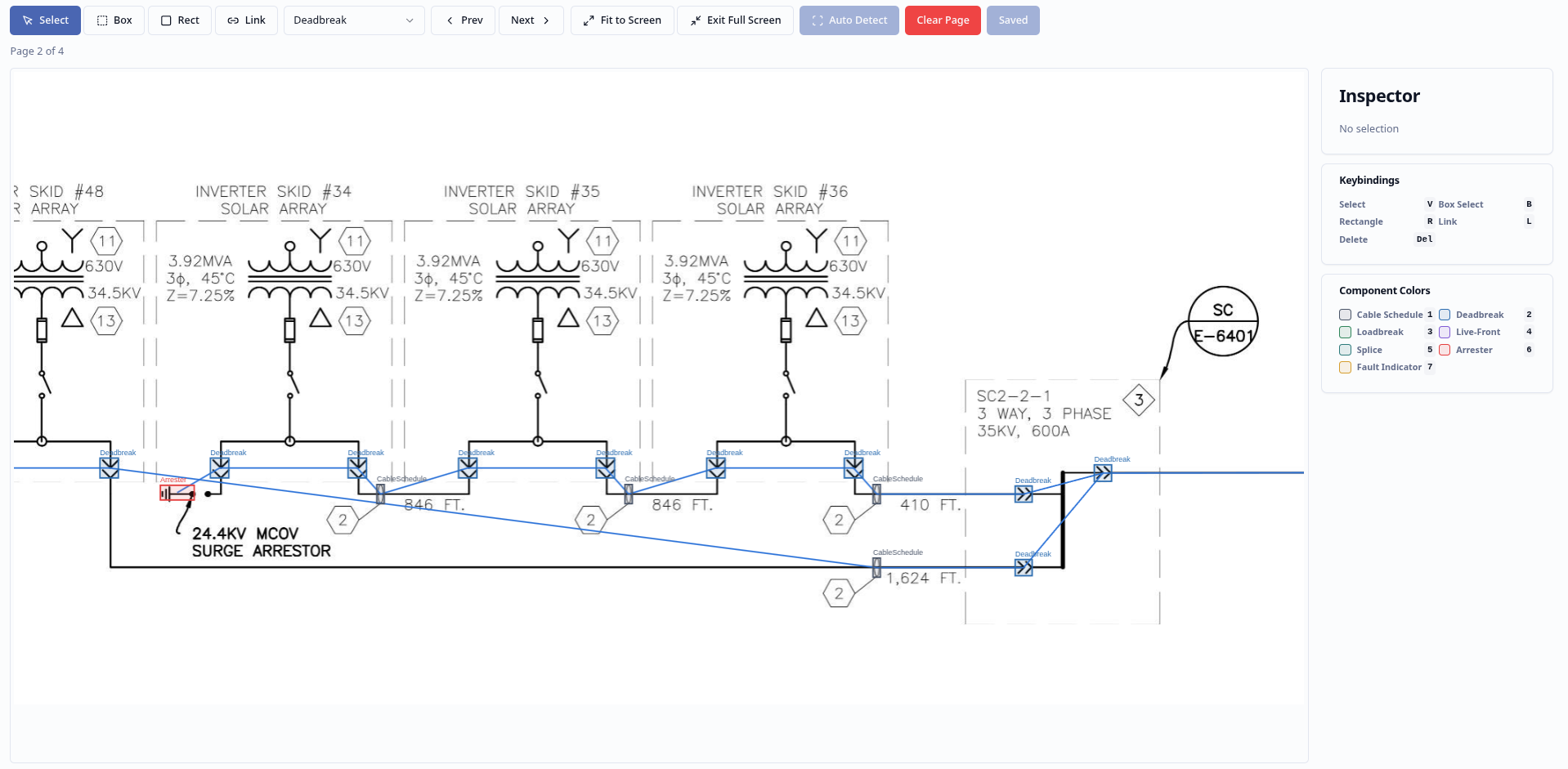
Task: Click the Loadbreak color swatch
Action: (1346, 332)
